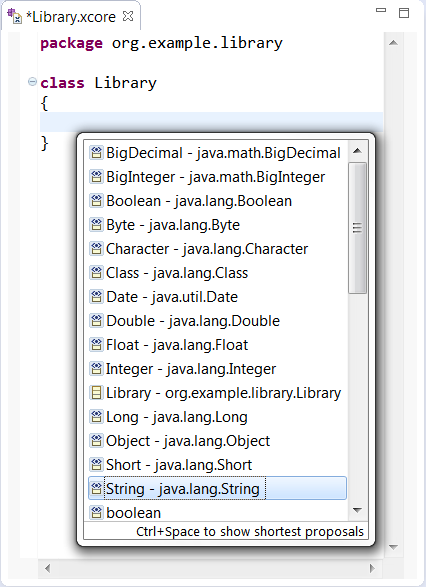Click the data type icon next to Double

click(96, 321)
